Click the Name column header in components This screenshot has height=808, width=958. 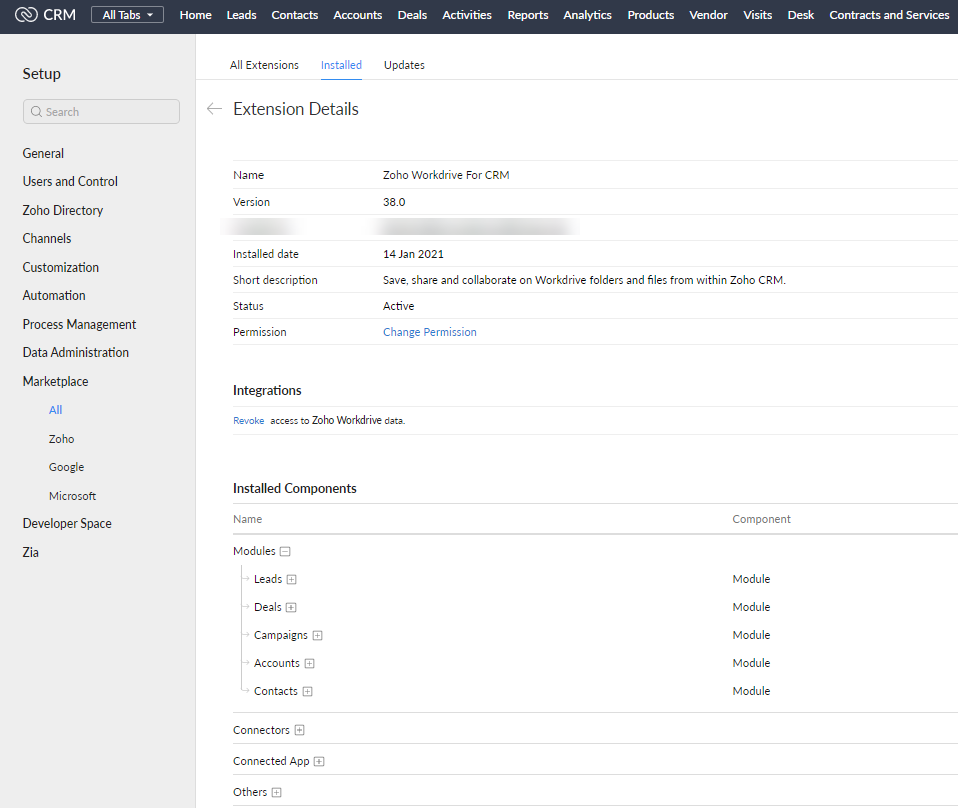pos(247,519)
